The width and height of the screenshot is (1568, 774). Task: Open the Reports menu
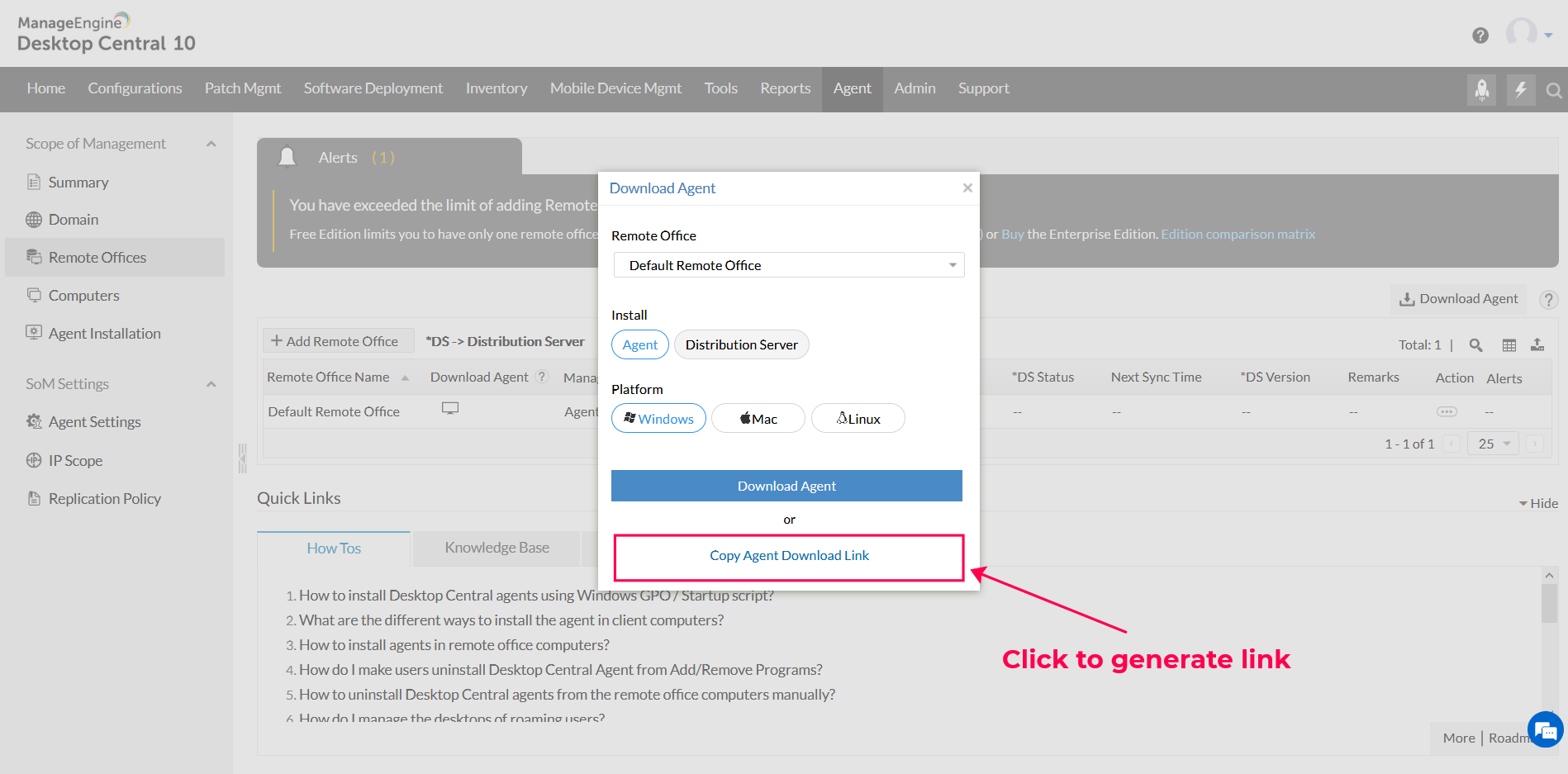click(786, 88)
